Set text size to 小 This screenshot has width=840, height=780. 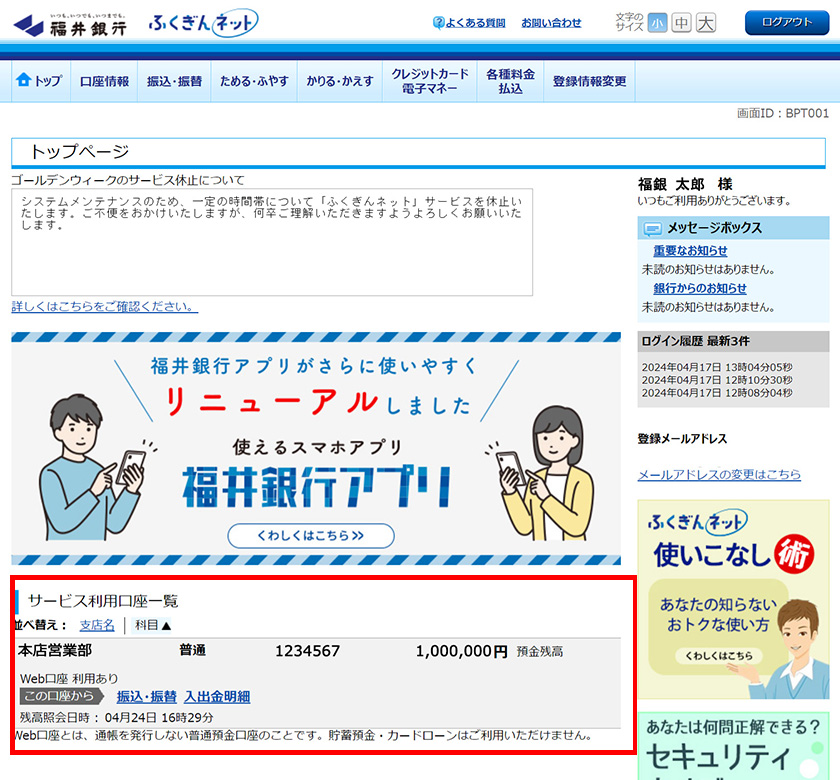point(657,23)
